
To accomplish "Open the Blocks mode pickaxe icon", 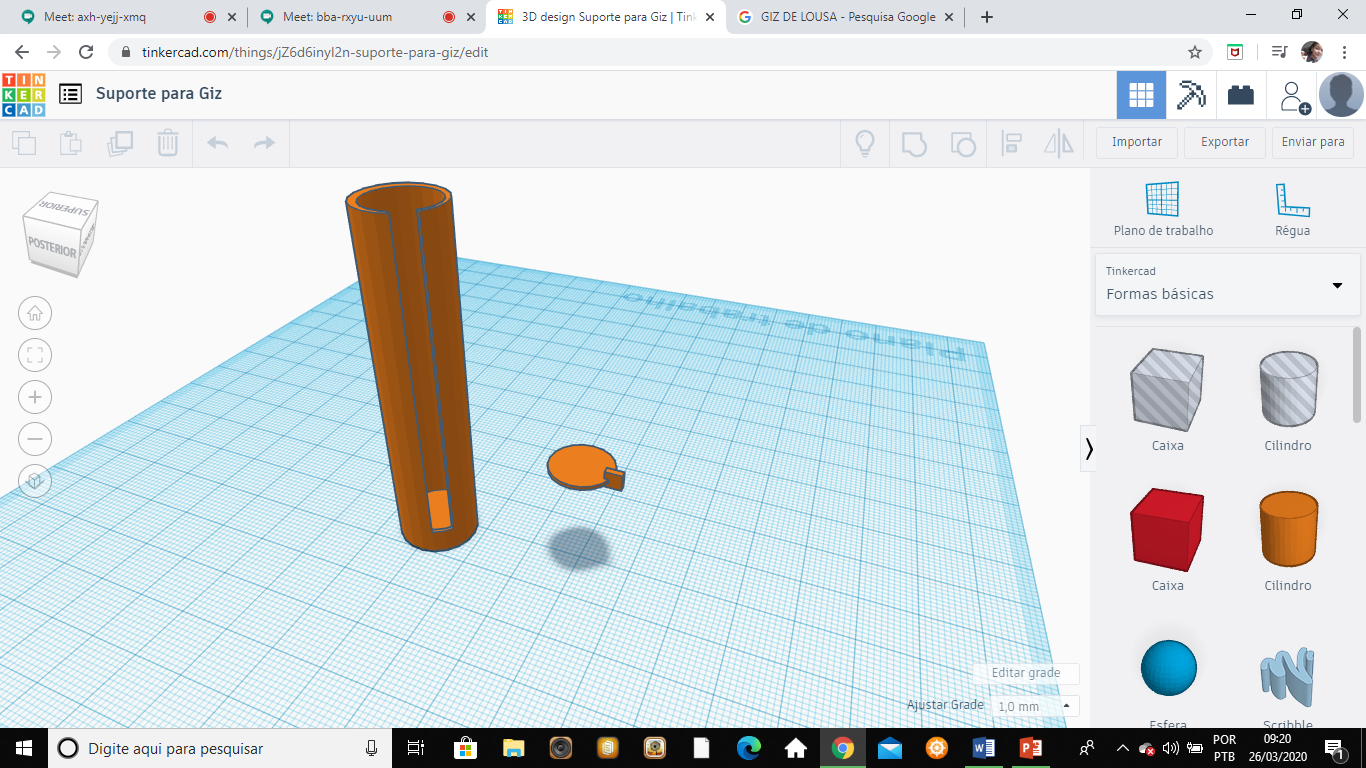I will pyautogui.click(x=1191, y=95).
